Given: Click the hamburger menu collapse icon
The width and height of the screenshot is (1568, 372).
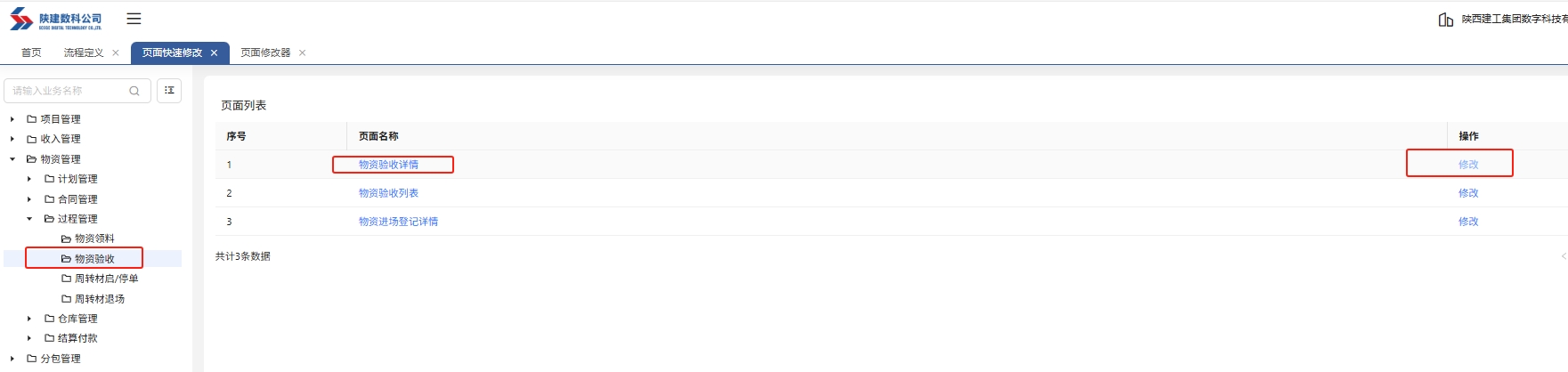Looking at the screenshot, I should tap(134, 19).
